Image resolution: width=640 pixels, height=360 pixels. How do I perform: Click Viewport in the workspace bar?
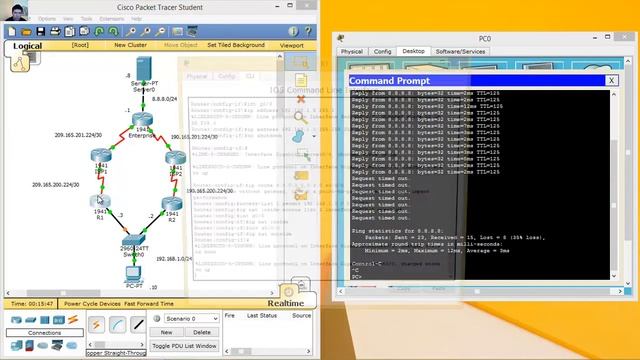tap(291, 45)
